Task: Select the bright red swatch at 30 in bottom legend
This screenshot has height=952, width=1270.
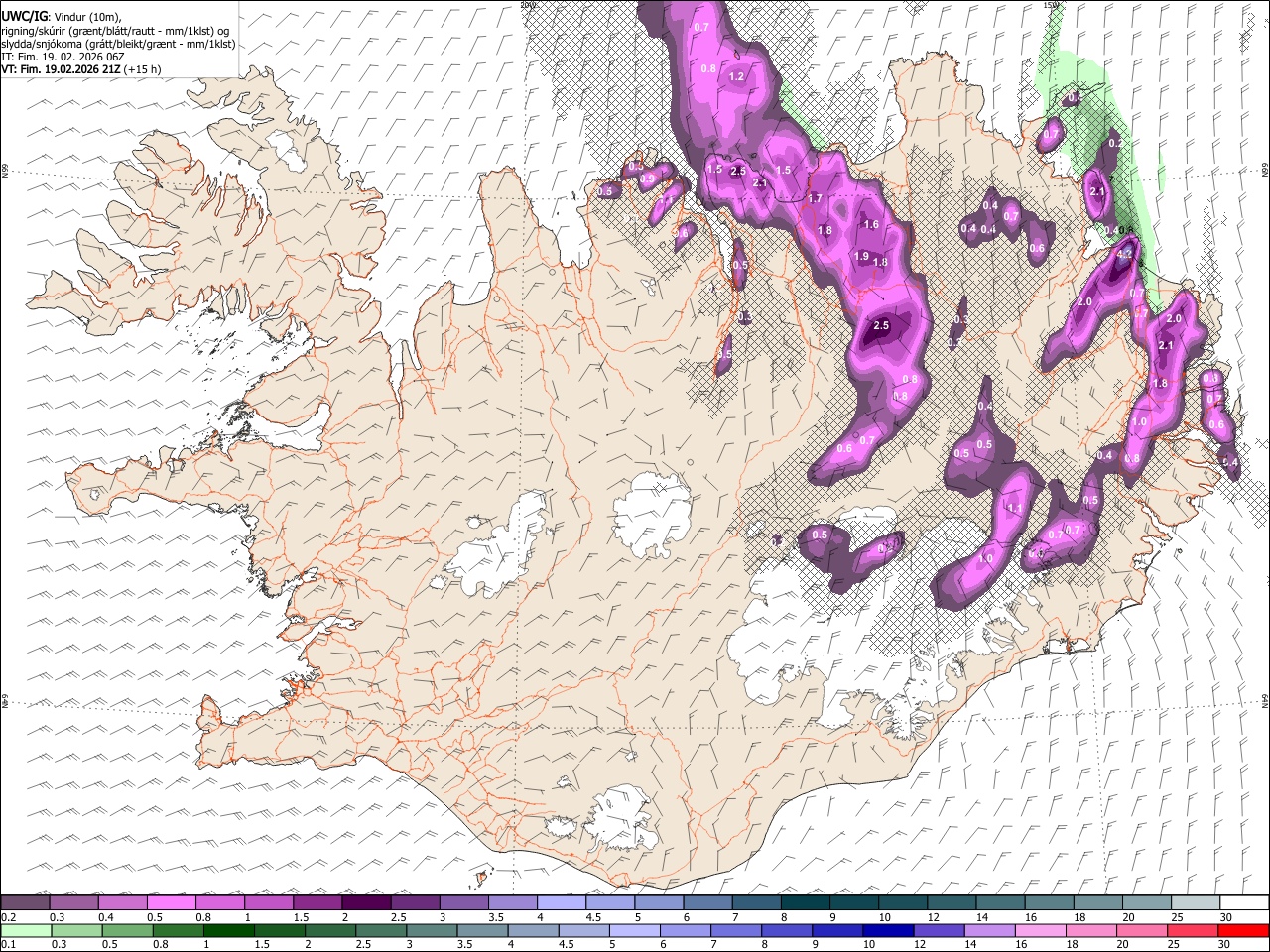Action: 1243,930
